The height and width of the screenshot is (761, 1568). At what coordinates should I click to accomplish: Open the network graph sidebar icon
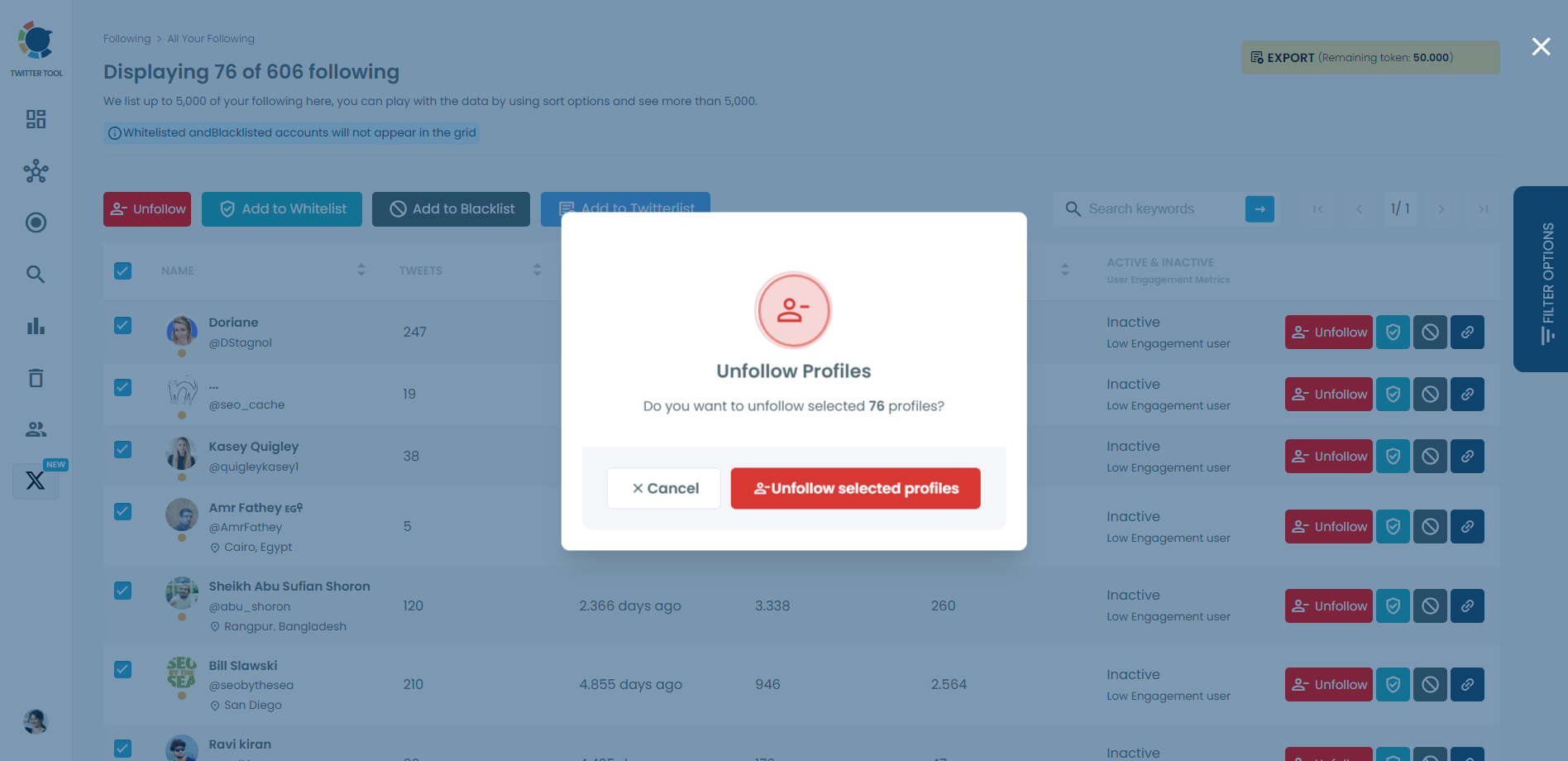[x=36, y=171]
